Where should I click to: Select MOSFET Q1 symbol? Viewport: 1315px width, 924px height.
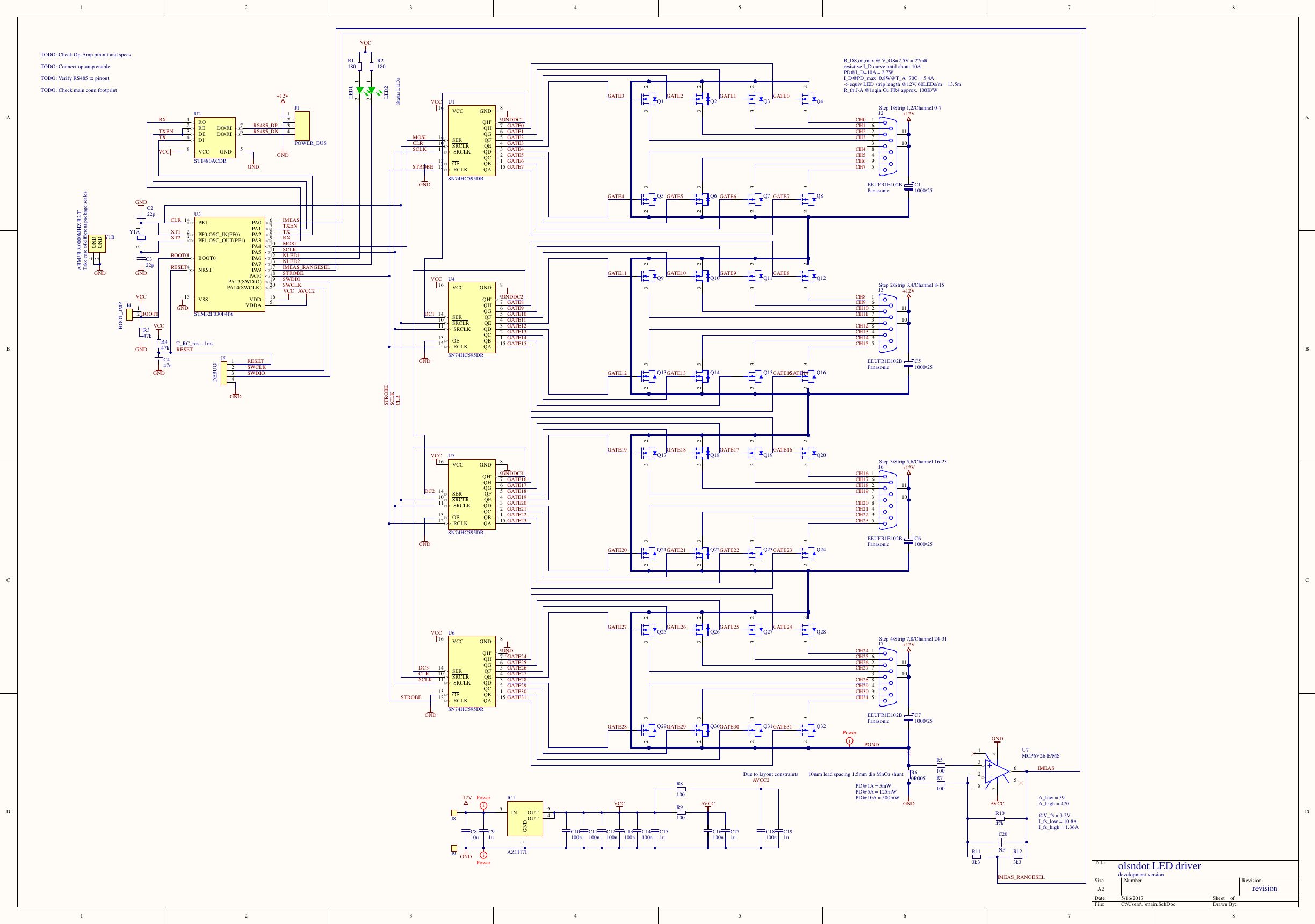click(x=649, y=99)
